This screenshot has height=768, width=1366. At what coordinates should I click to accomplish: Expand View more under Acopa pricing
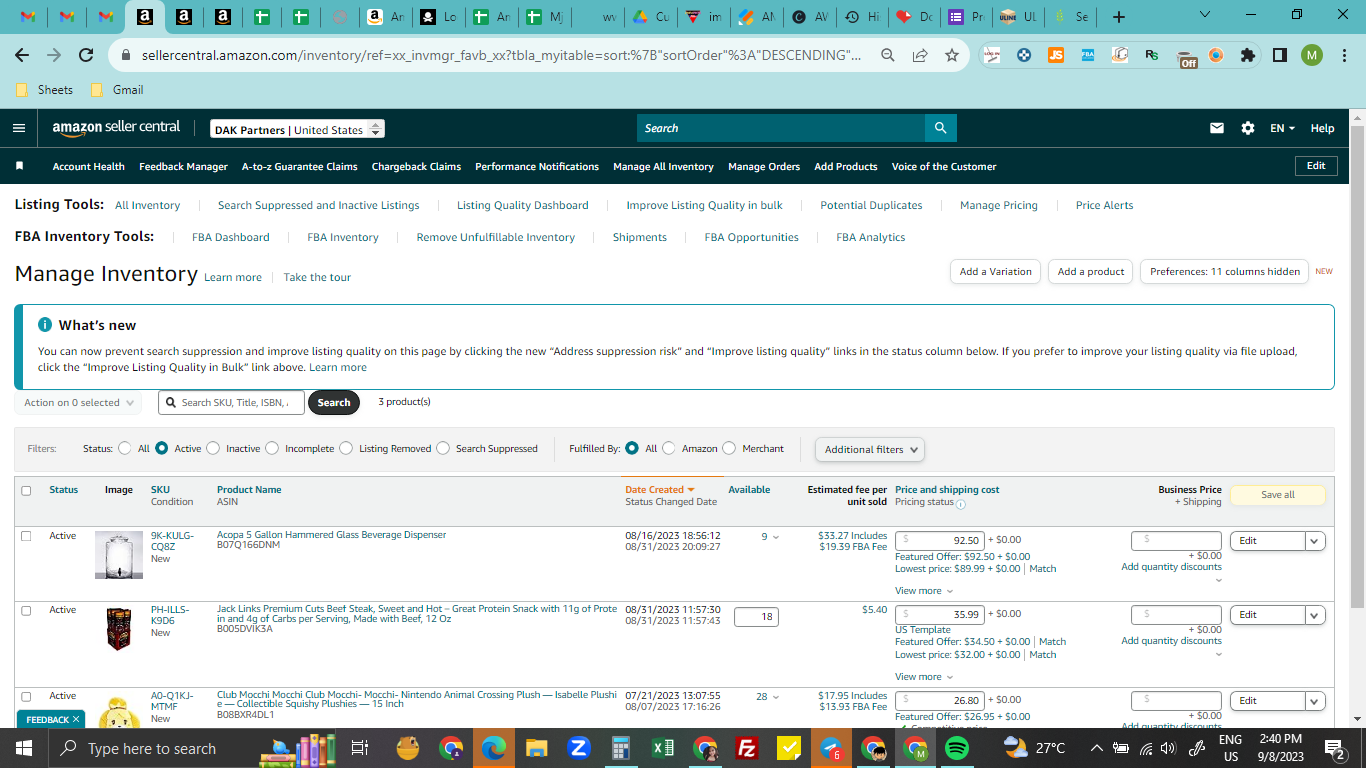(923, 591)
